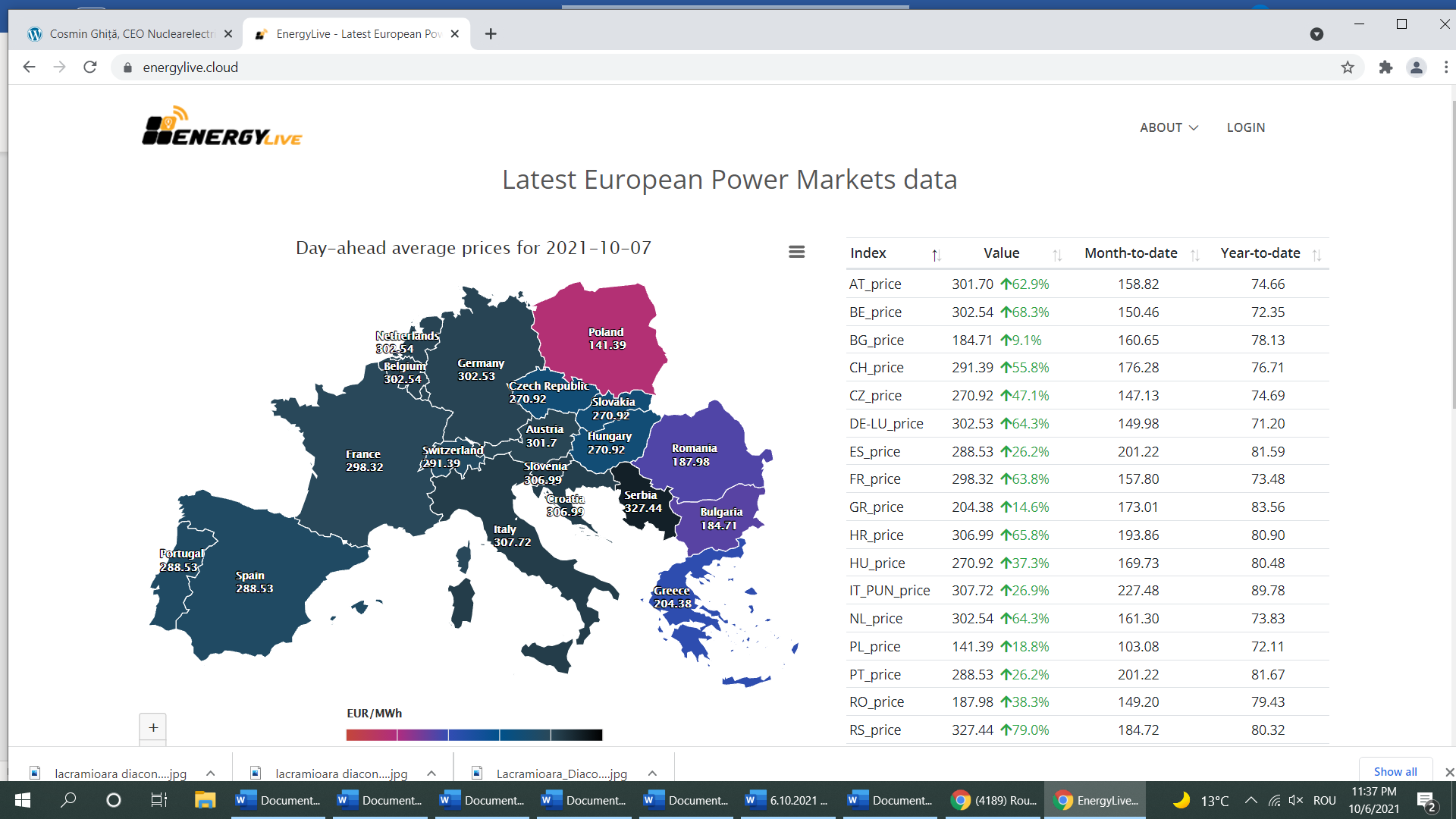Open Windows taskbar search icon
The image size is (1456, 819).
68,800
